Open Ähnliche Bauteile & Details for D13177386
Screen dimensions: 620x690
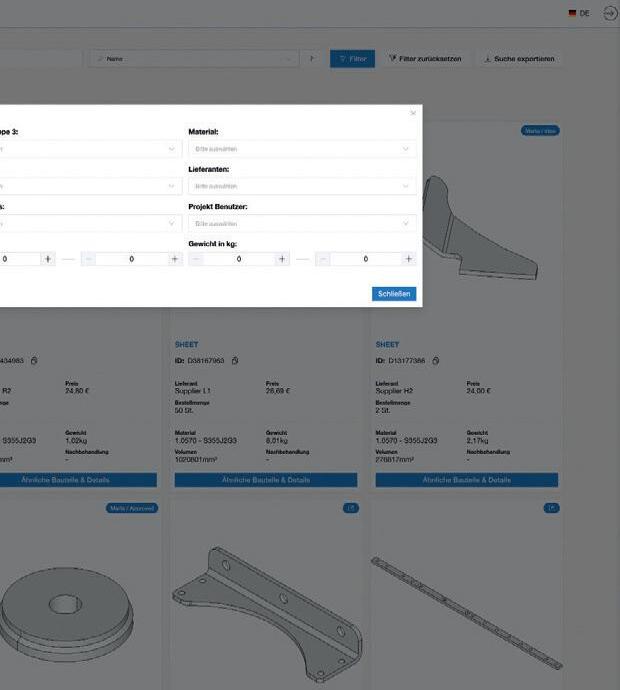point(467,480)
